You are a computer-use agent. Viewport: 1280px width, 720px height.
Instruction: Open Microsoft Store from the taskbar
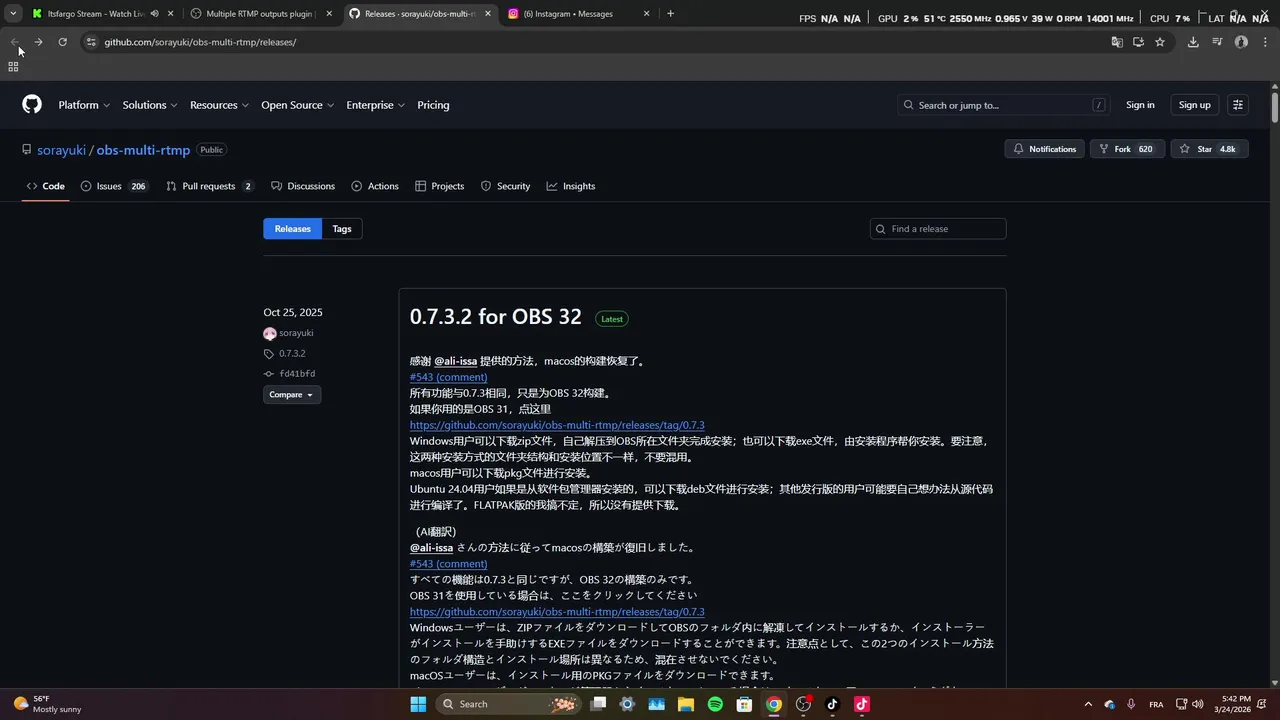tap(744, 704)
